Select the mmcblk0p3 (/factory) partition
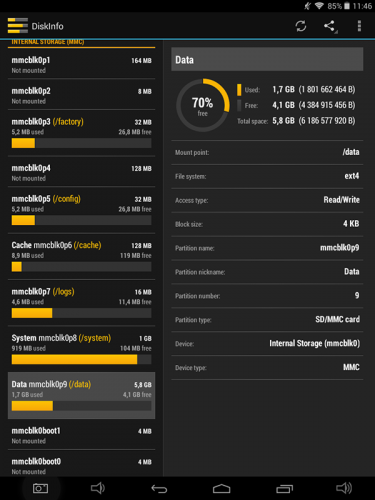This screenshot has width=375, height=500. (x=81, y=133)
